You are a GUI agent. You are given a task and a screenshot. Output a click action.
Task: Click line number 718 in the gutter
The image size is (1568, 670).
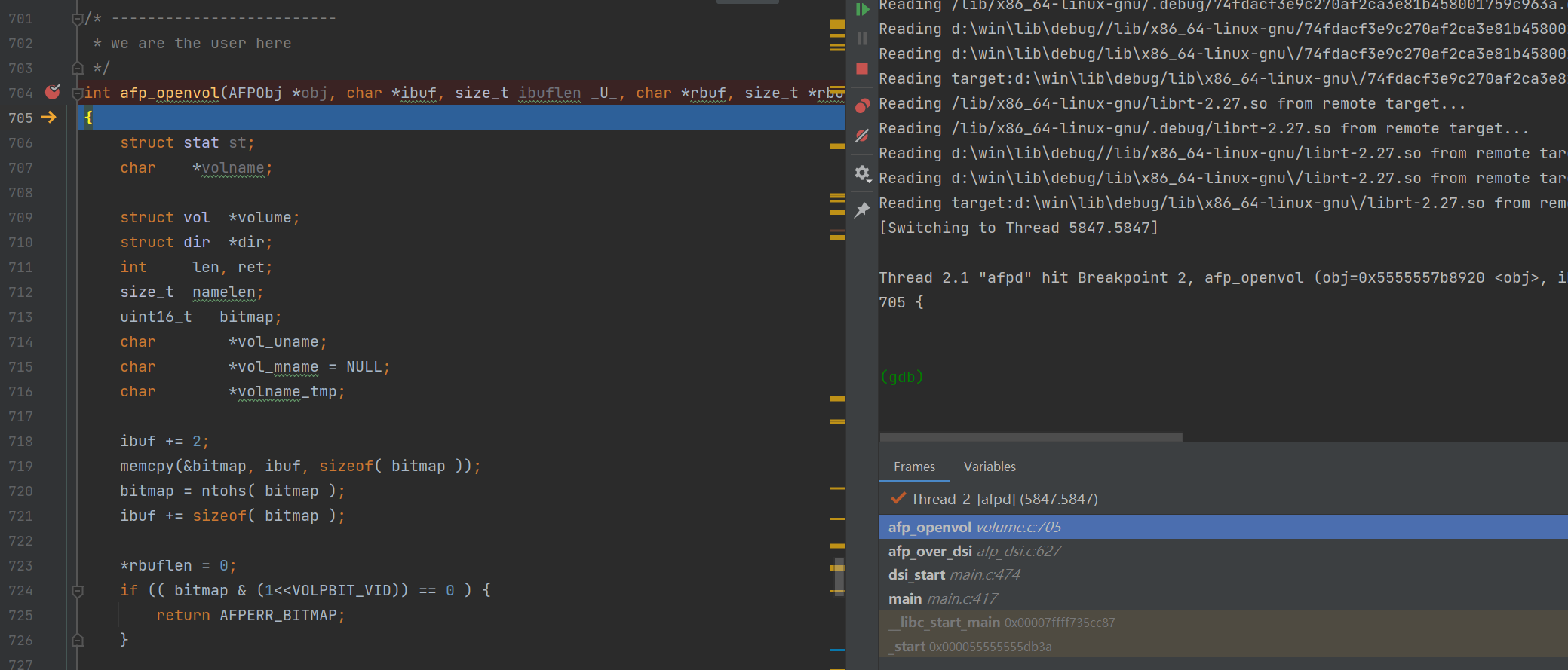(x=20, y=442)
